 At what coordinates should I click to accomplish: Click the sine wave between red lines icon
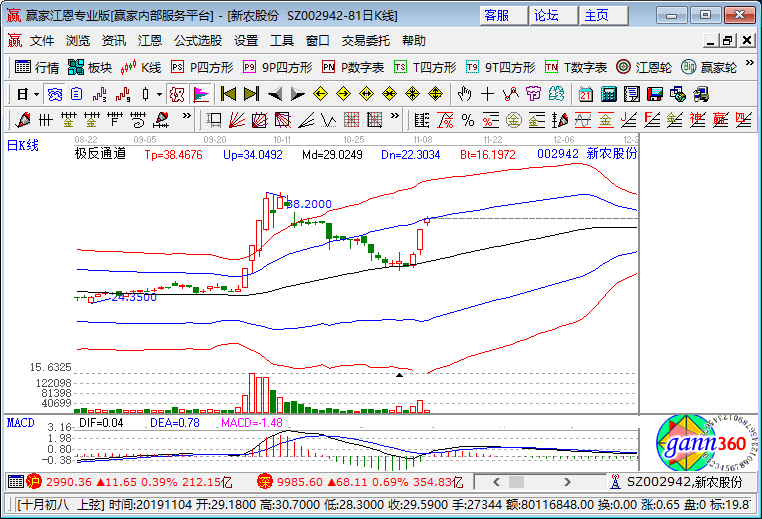tap(583, 120)
